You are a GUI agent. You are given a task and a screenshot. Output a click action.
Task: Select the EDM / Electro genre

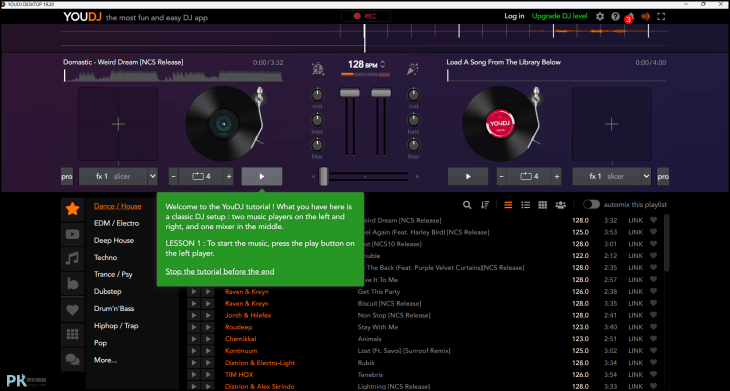116,223
